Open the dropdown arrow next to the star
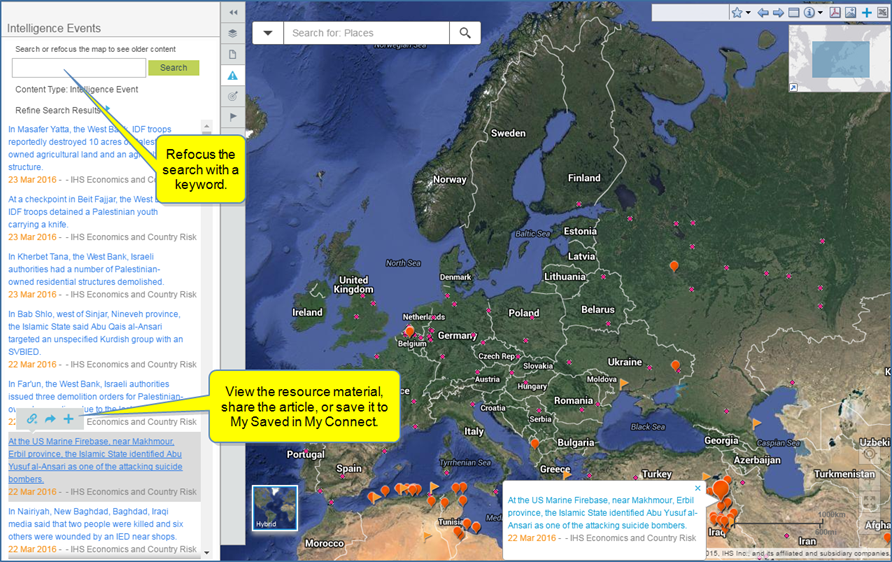Image resolution: width=892 pixels, height=562 pixels. click(x=748, y=13)
